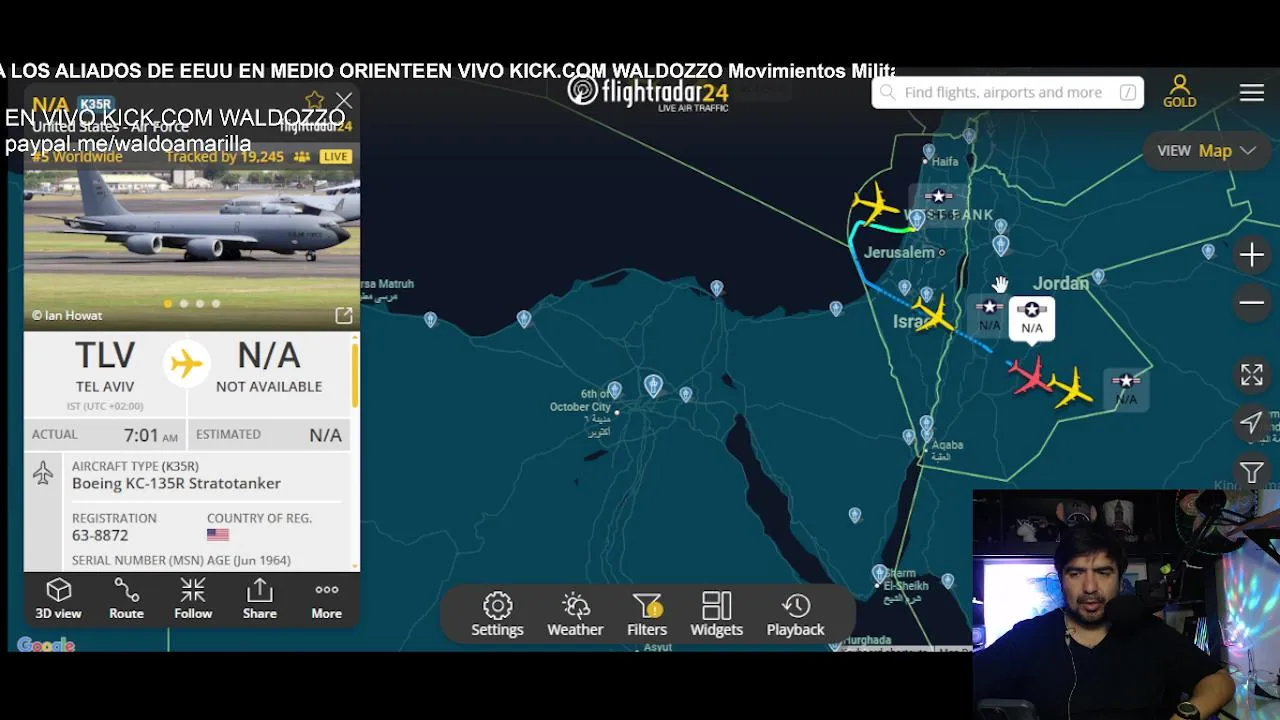This screenshot has width=1280, height=720.
Task: Click the Jordan map label
Action: [x=1061, y=284]
